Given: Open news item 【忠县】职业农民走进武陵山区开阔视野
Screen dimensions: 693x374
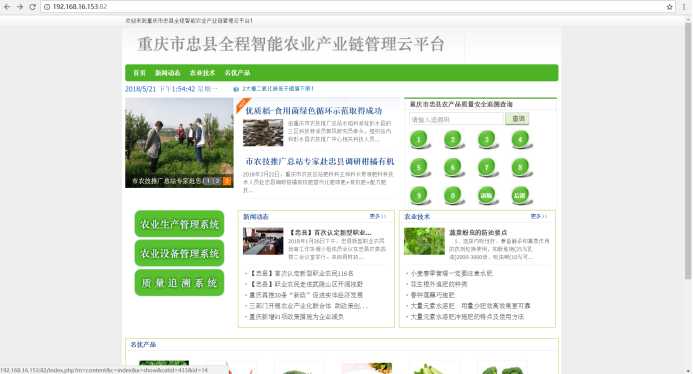Looking at the screenshot, I should click(x=306, y=284).
